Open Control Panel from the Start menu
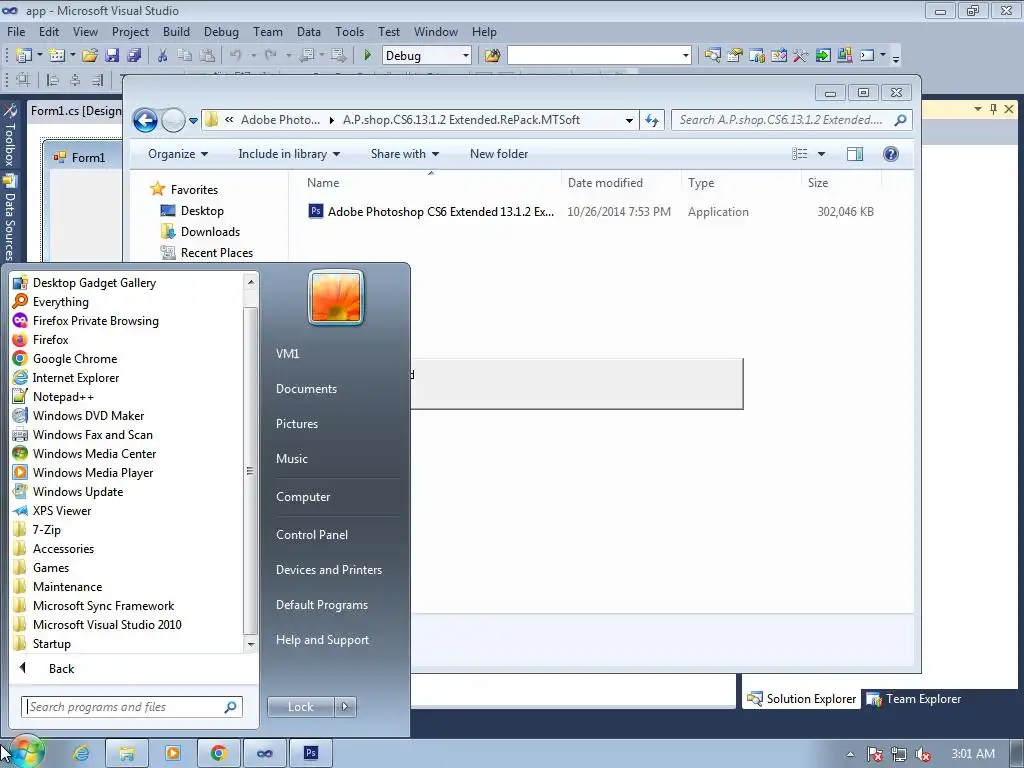1024x768 pixels. (312, 535)
